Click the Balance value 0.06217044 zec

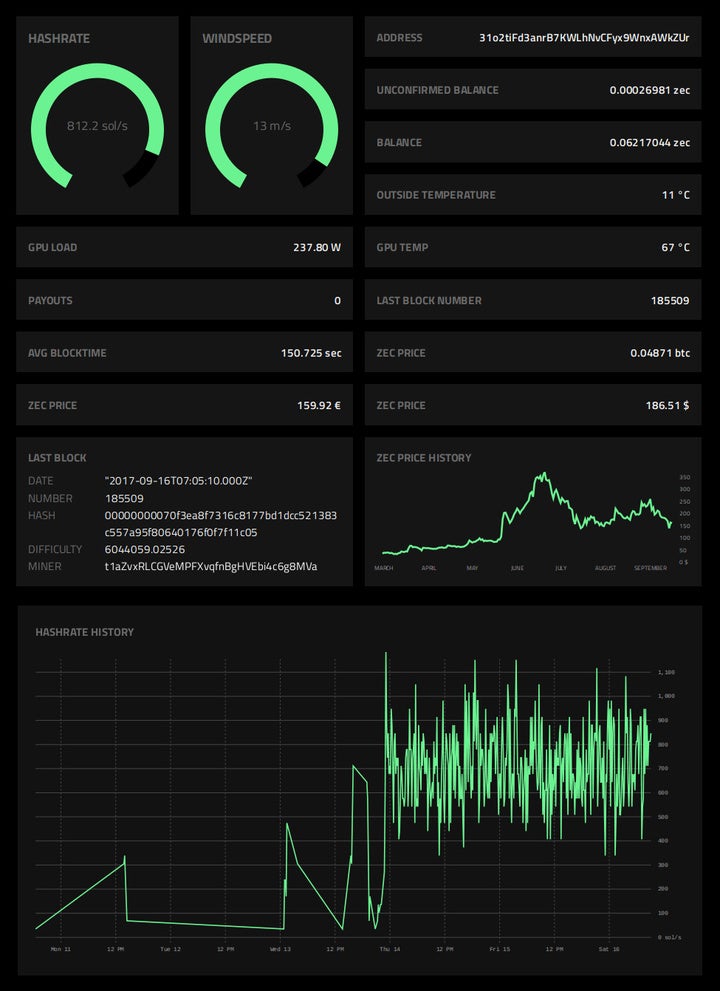[650, 143]
